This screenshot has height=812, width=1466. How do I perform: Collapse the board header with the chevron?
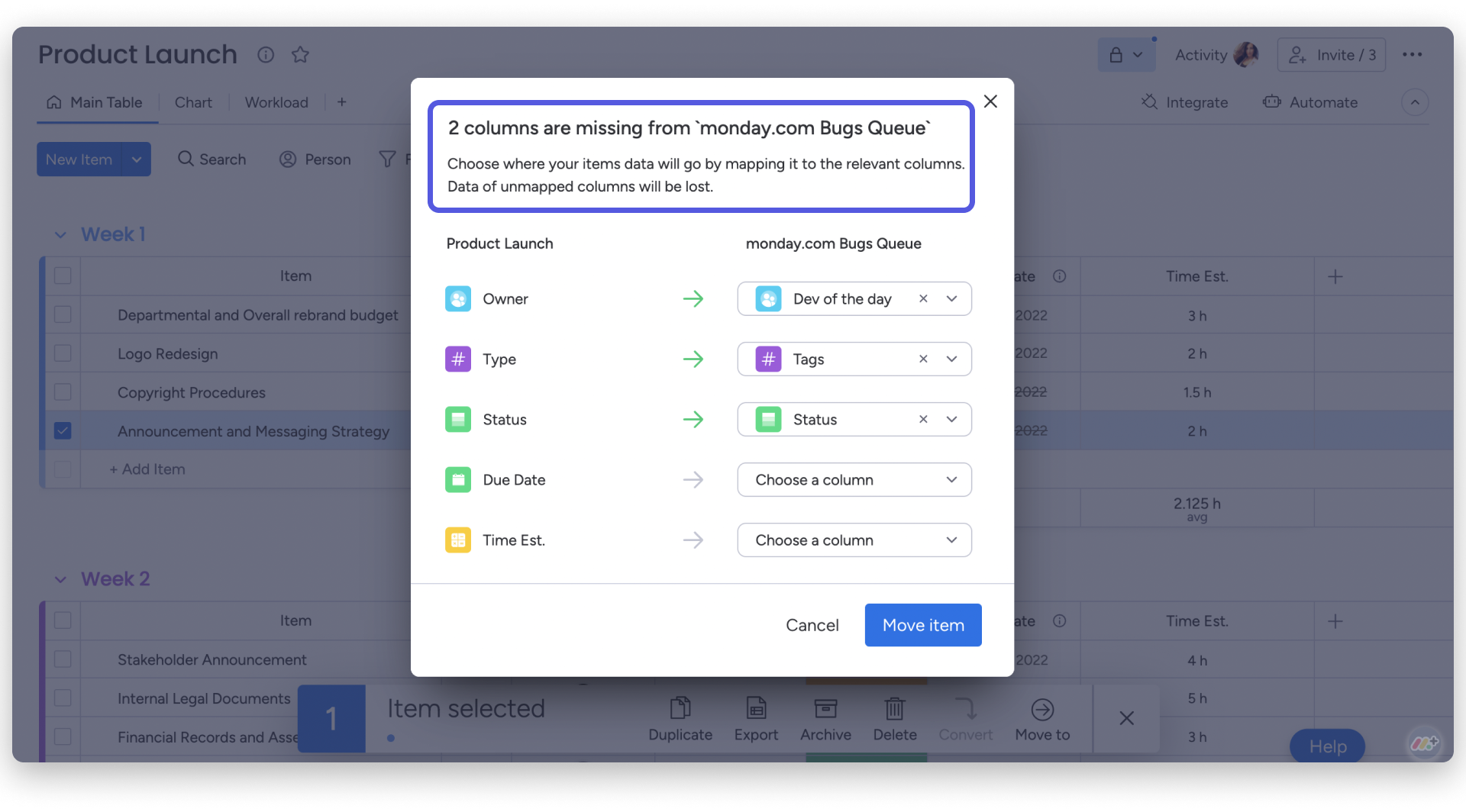[x=1415, y=102]
